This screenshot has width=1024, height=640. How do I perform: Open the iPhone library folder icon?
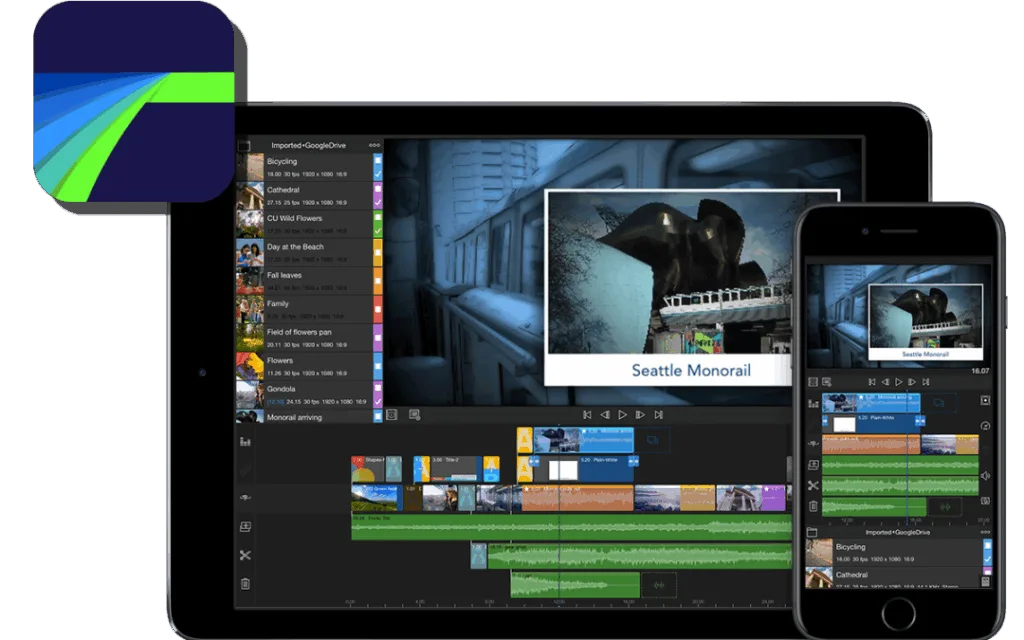812,532
